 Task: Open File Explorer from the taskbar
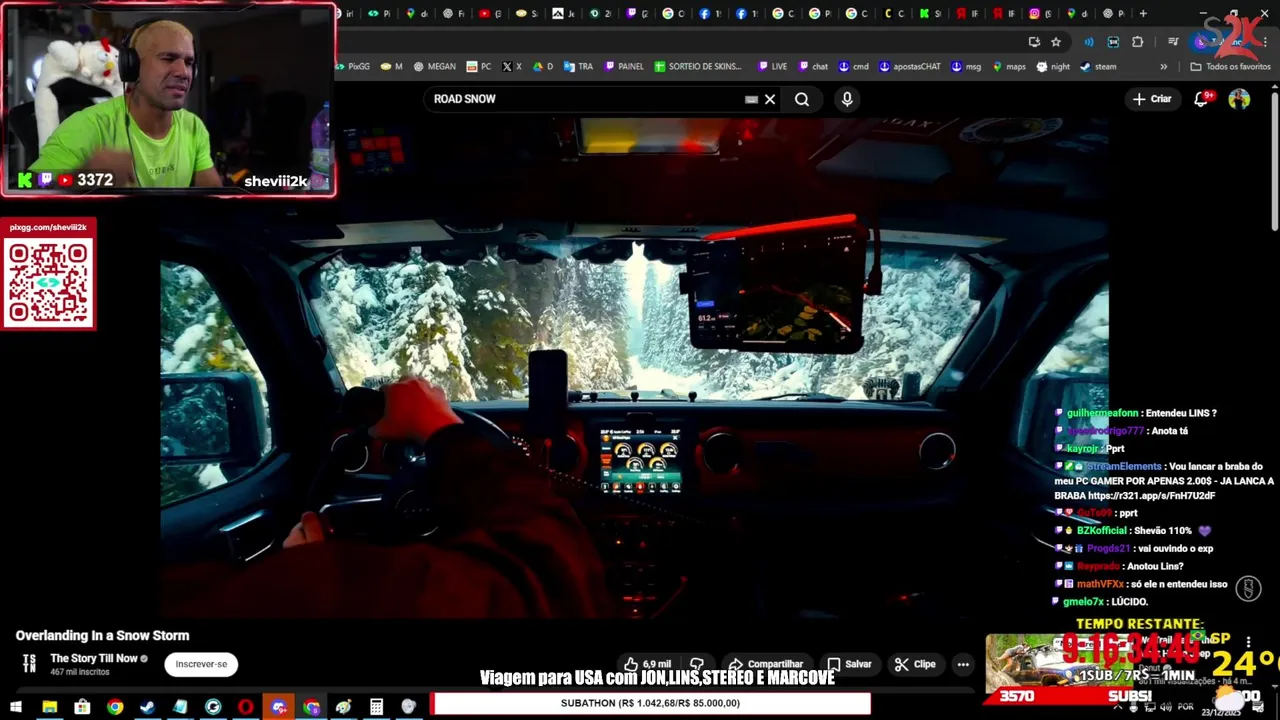(49, 707)
